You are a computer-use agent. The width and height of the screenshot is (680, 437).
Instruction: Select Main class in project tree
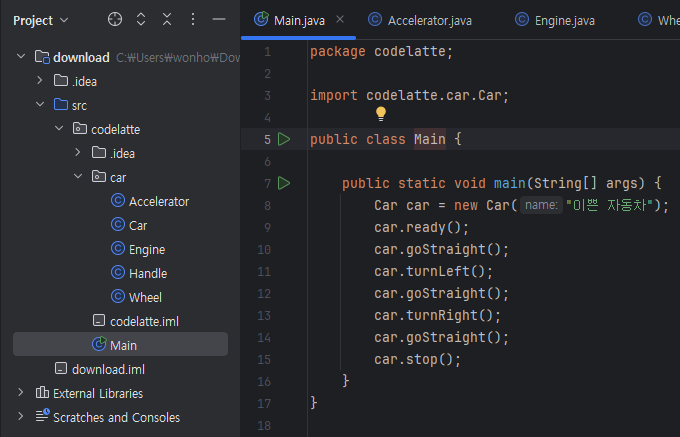(123, 346)
